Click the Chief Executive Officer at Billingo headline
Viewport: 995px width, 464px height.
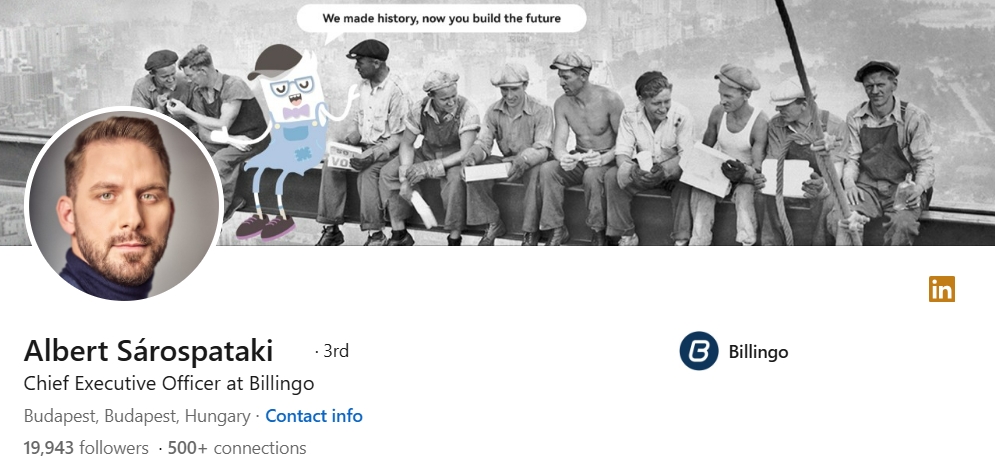pos(169,383)
